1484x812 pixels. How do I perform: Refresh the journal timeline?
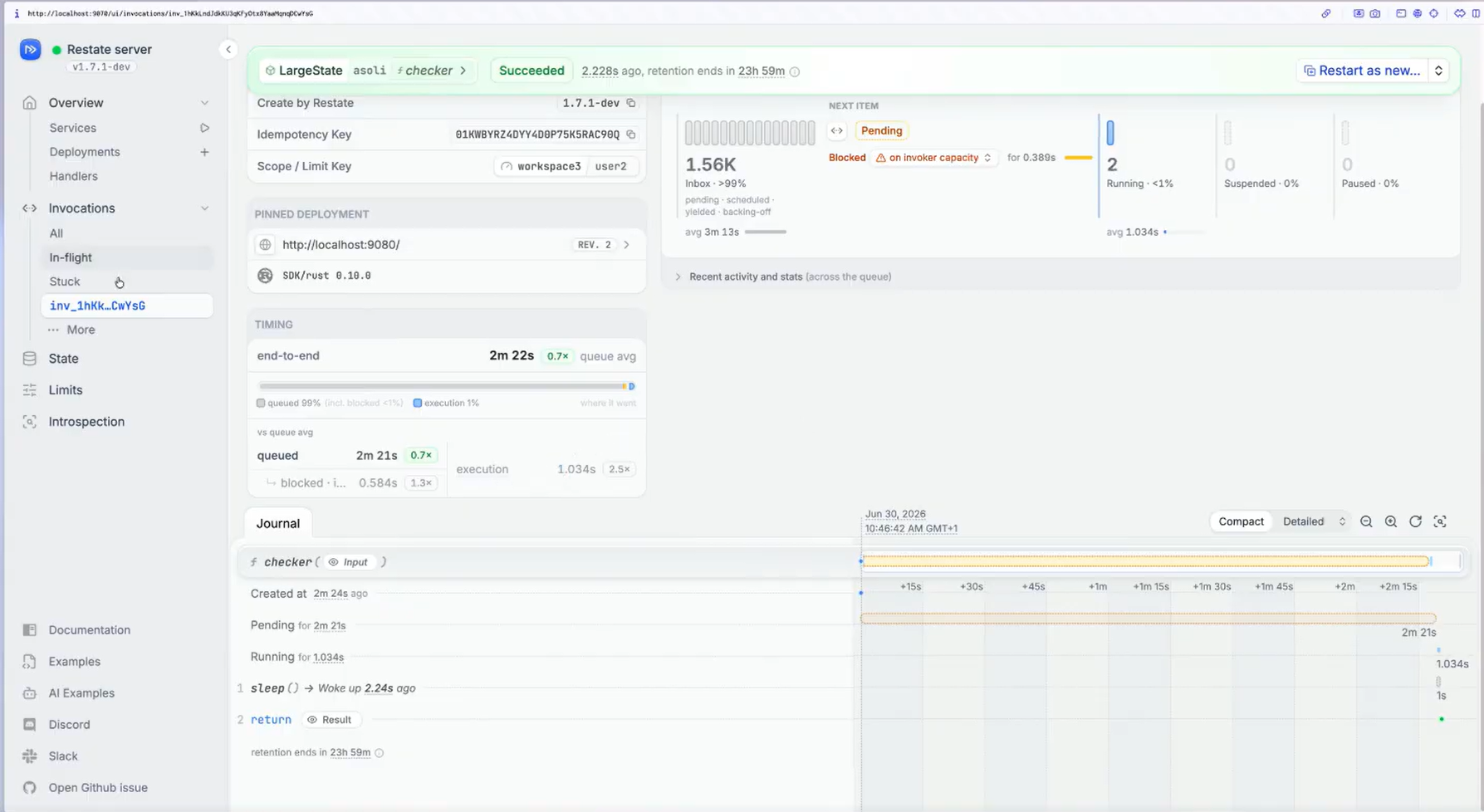(1416, 521)
